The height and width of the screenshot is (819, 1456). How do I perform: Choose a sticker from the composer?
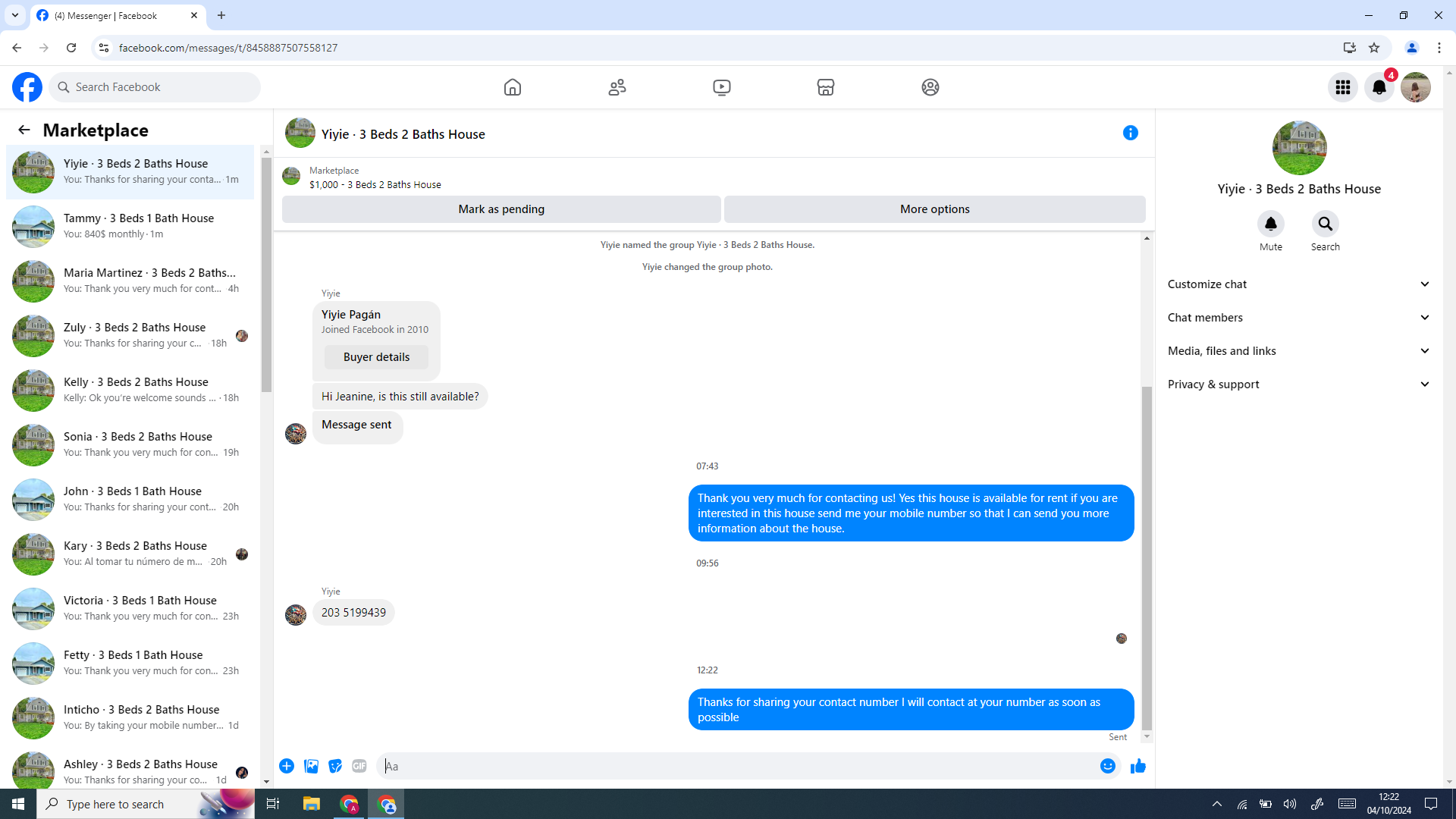335,766
